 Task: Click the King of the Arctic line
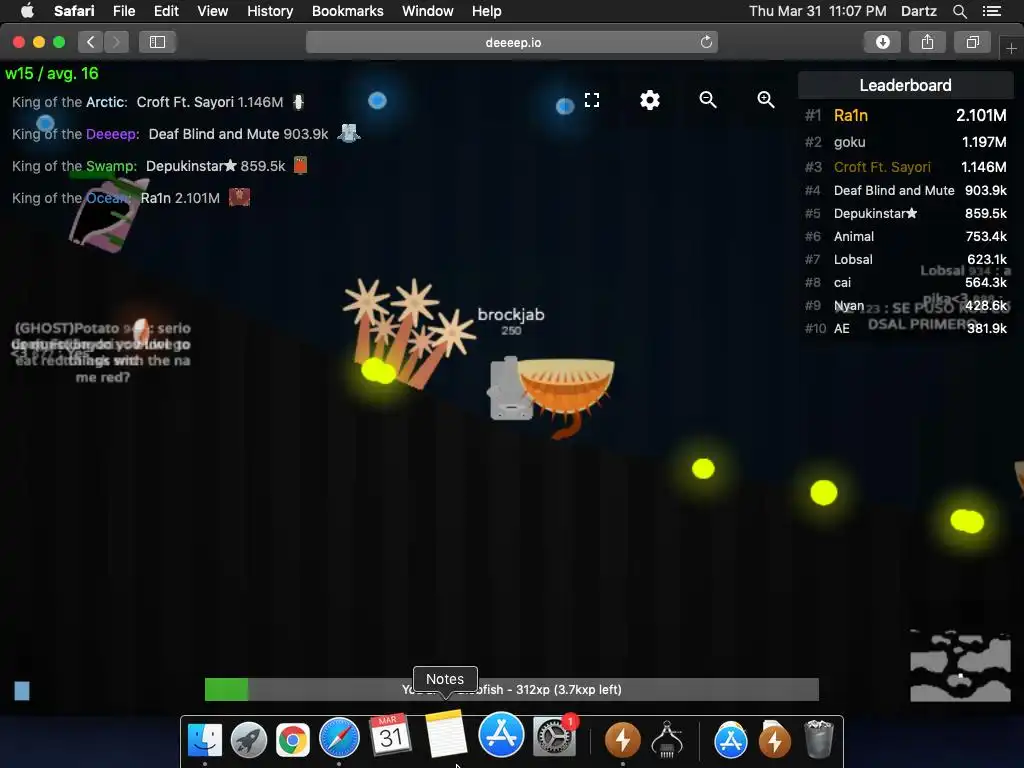pos(158,102)
